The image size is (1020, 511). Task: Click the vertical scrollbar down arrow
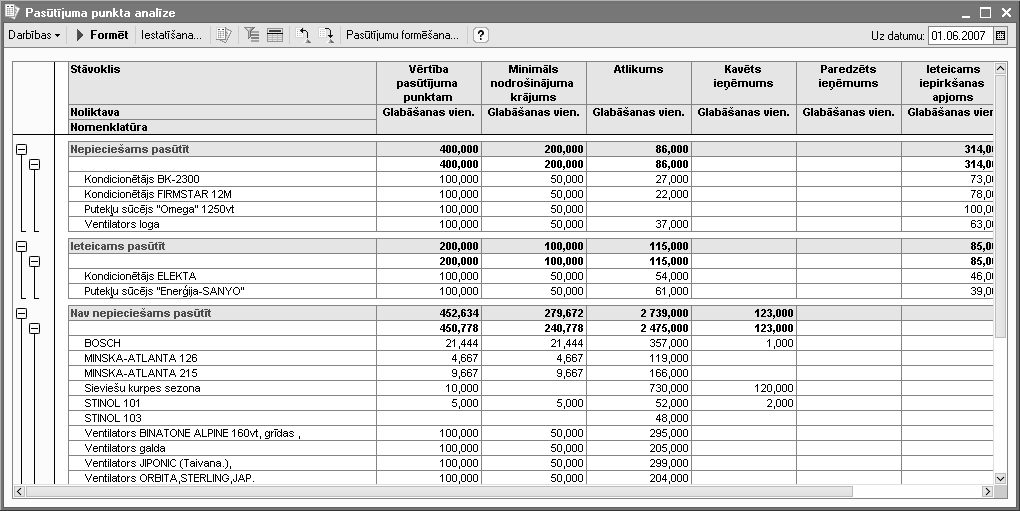pos(1000,479)
